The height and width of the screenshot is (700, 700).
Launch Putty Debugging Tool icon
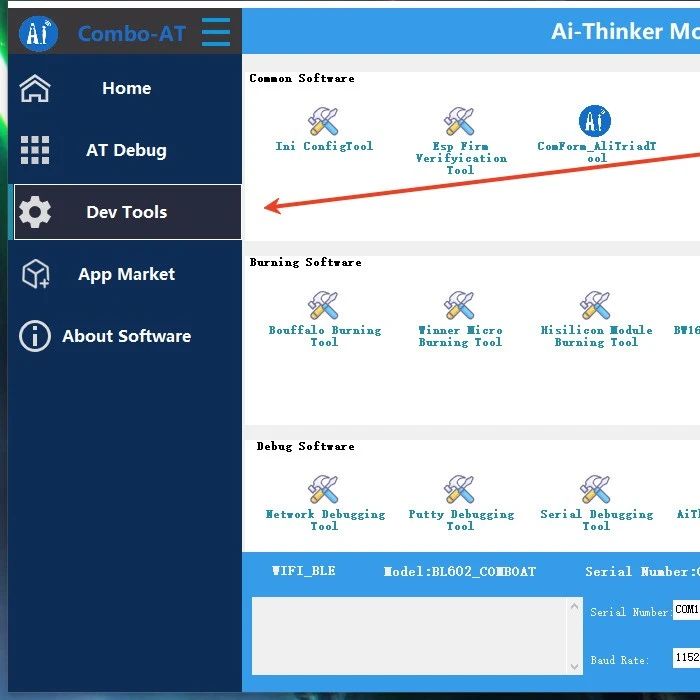point(459,489)
